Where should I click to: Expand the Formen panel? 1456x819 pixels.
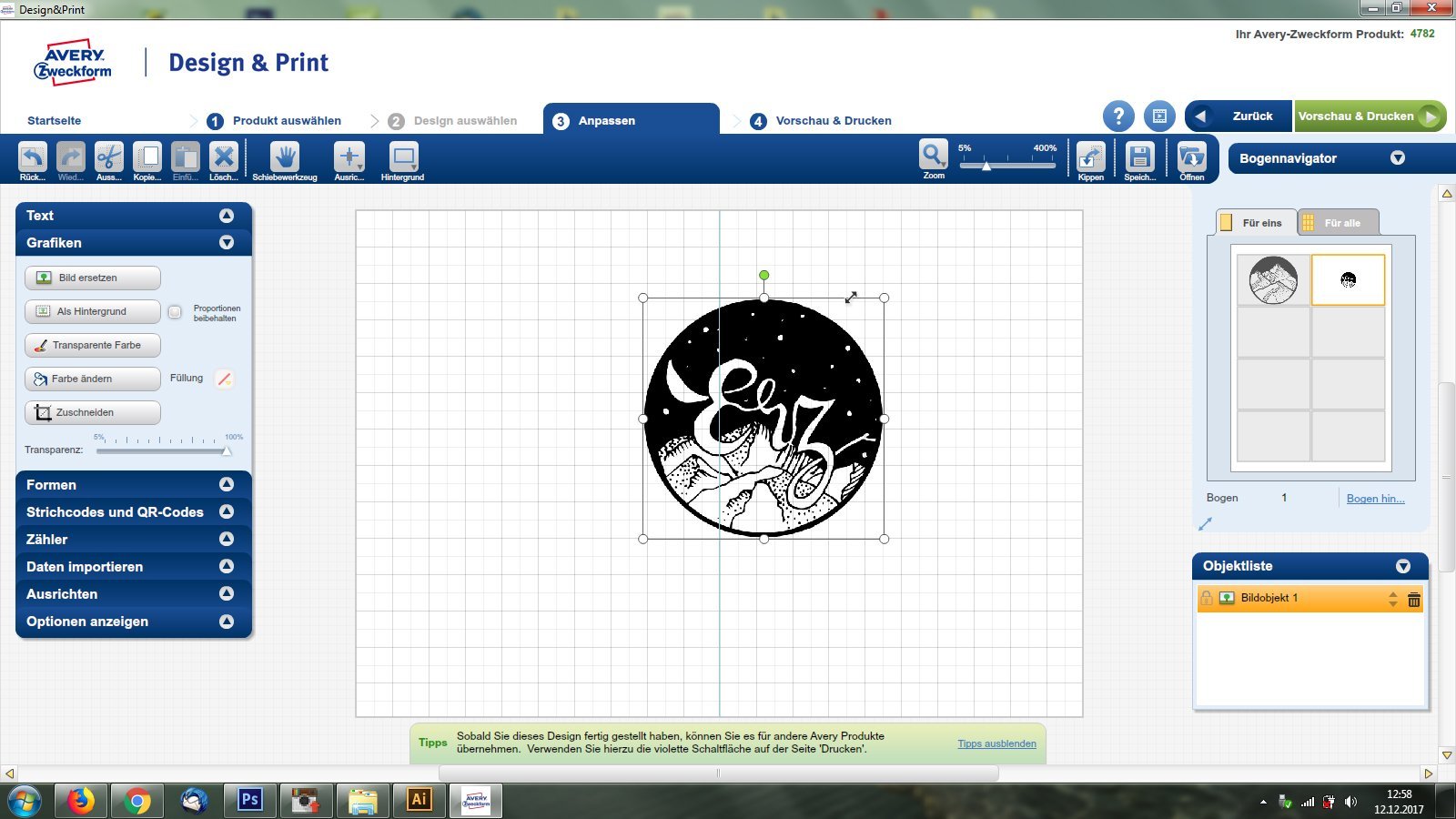(227, 484)
